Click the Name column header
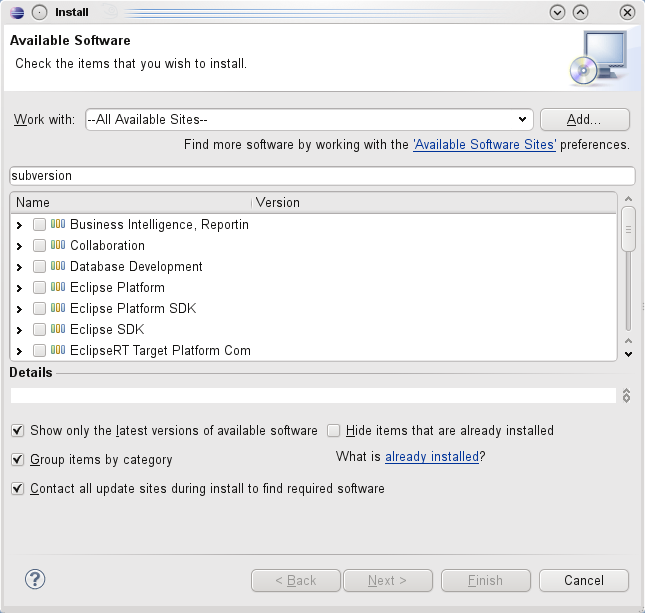The image size is (645, 613). pos(131,202)
